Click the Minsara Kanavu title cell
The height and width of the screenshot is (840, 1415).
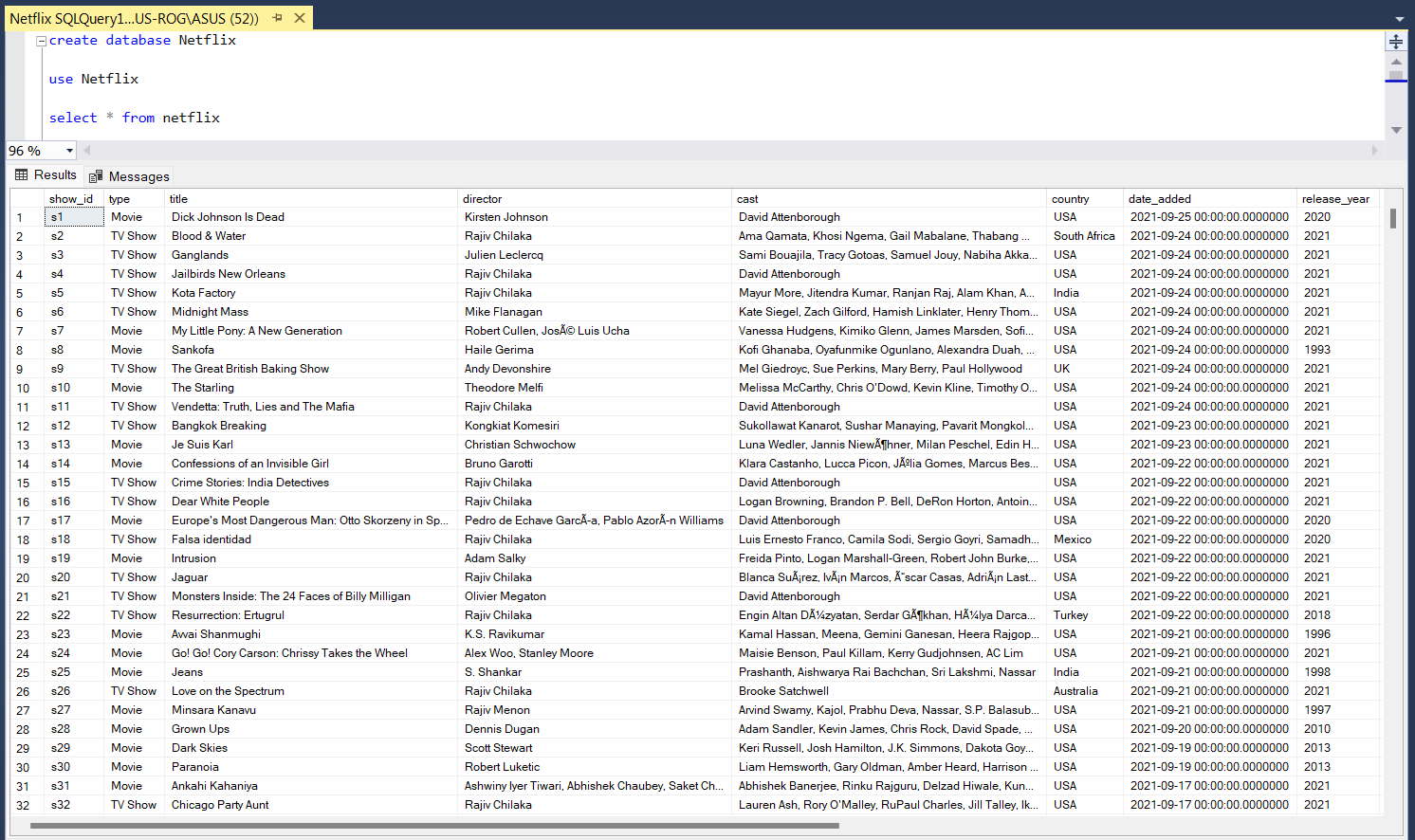pos(311,710)
